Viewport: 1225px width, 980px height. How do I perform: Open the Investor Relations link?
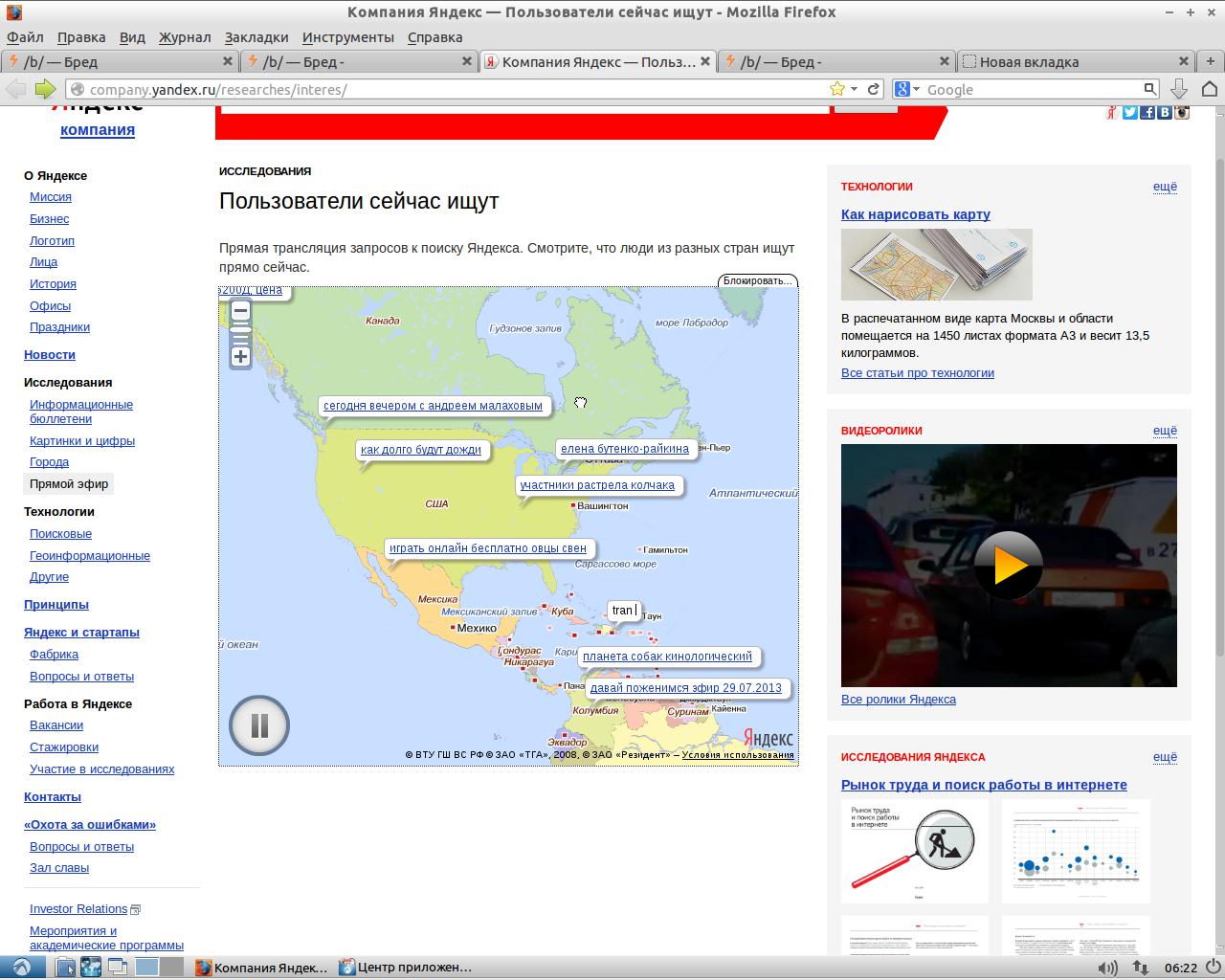click(78, 909)
